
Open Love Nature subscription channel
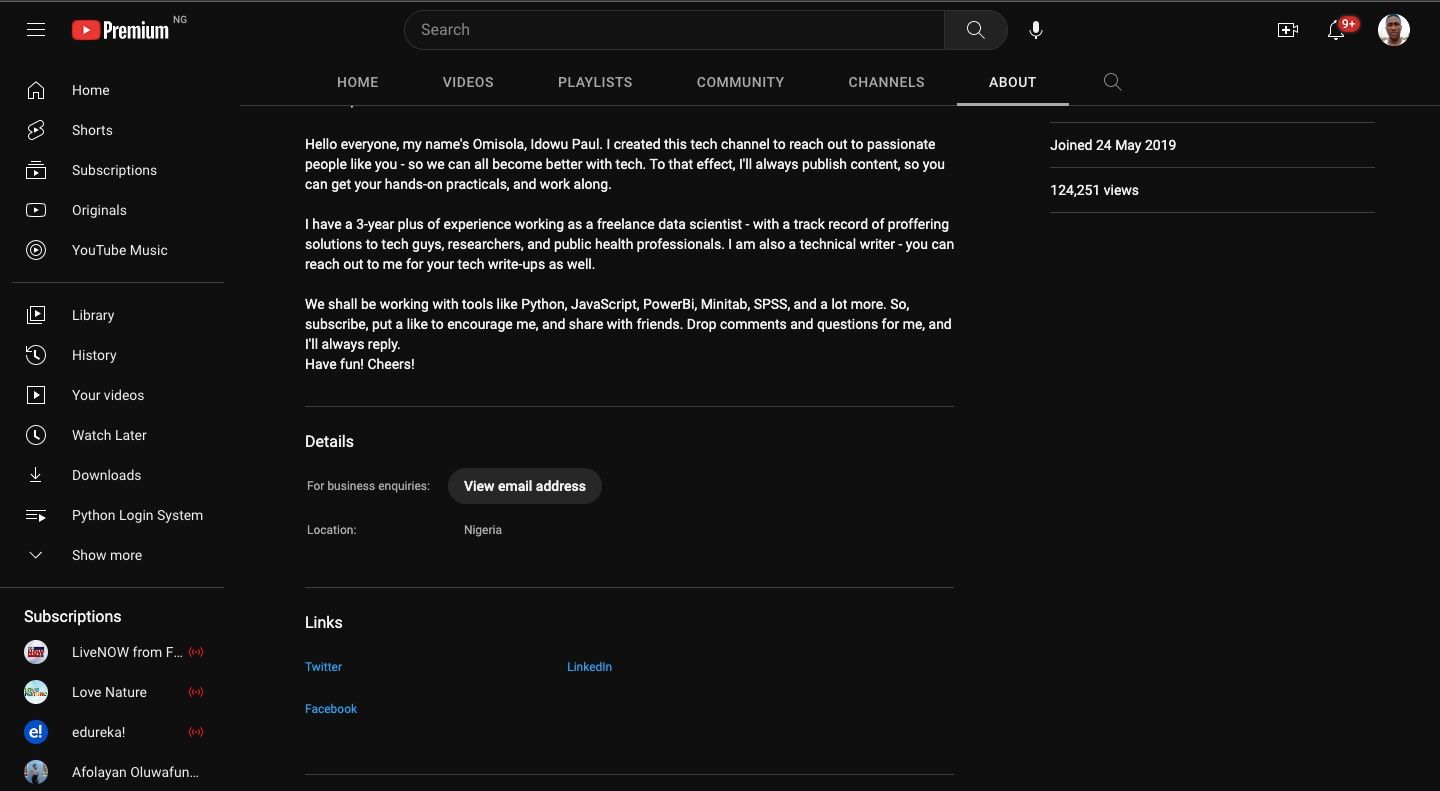(109, 692)
